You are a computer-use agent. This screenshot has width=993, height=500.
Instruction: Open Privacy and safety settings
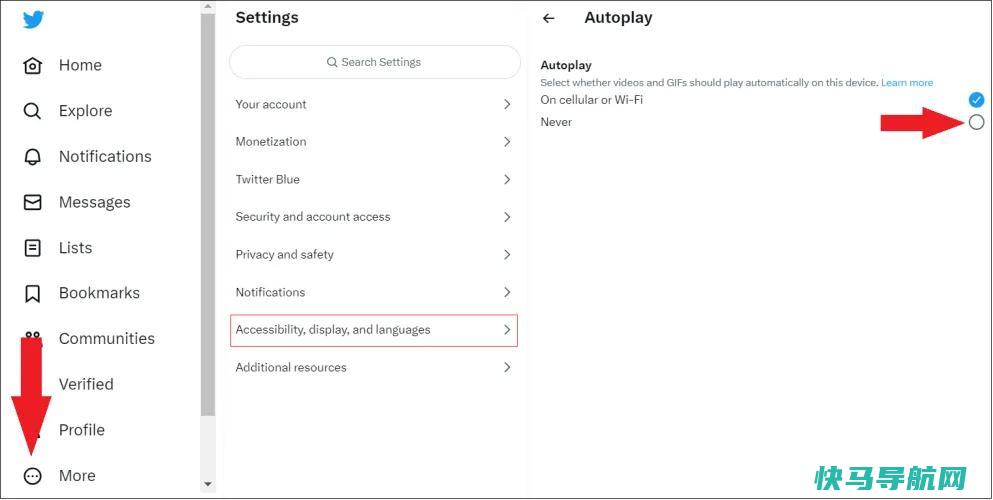pyautogui.click(x=374, y=254)
